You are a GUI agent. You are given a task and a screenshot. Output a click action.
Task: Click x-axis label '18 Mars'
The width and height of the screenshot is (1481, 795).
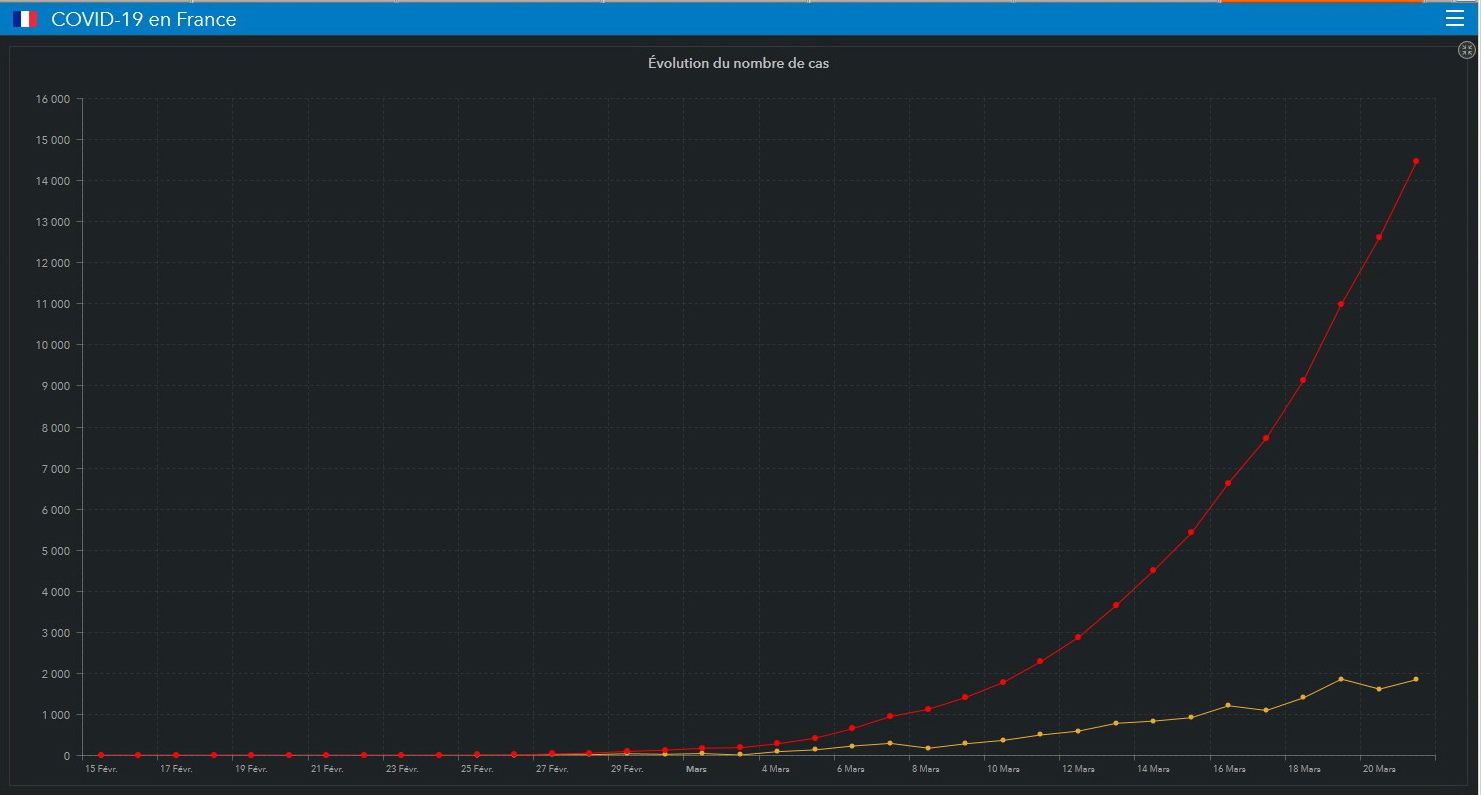point(1304,769)
